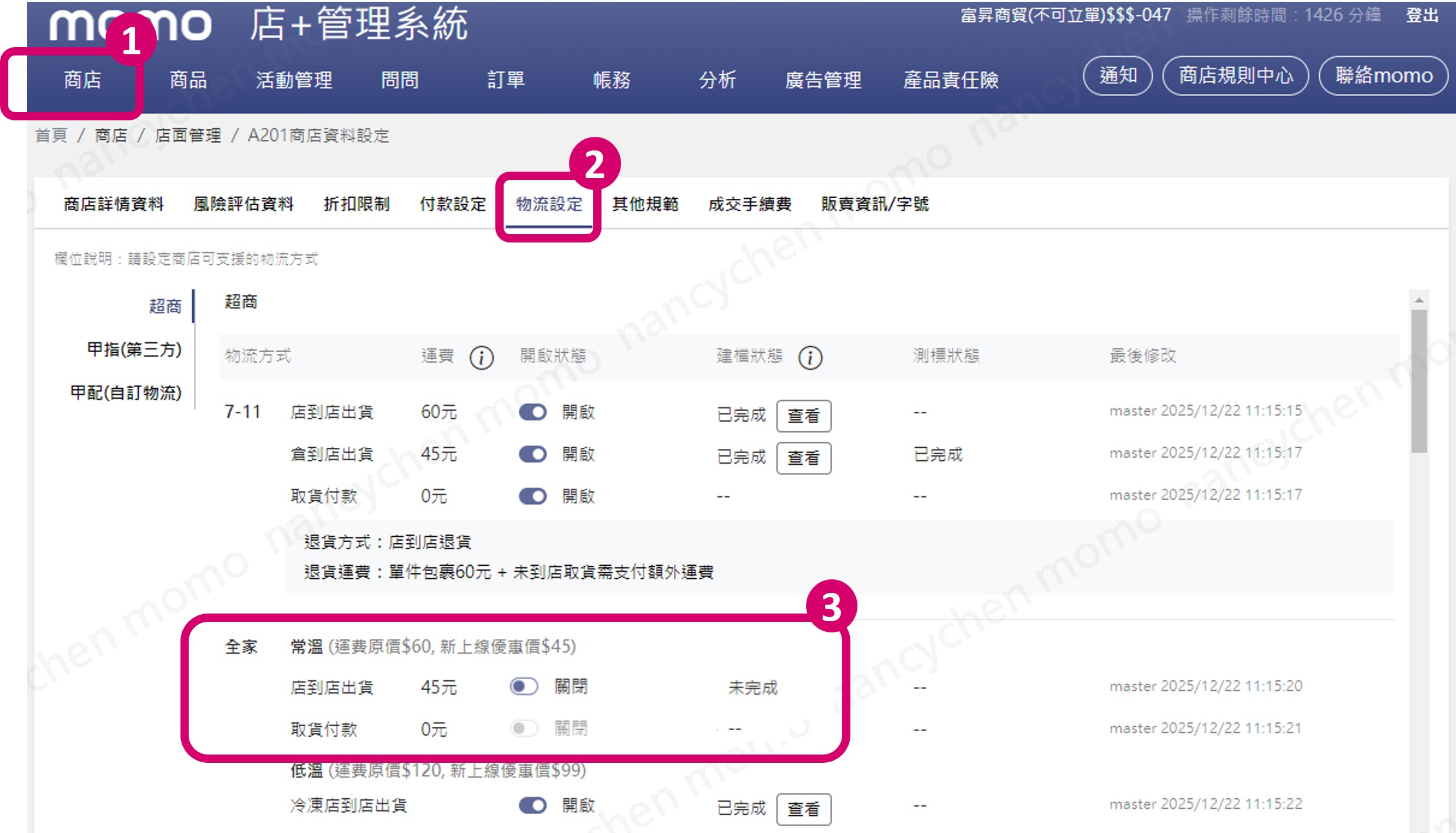
Task: Click 退貨方式：店到店退貨 text
Action: 387,542
